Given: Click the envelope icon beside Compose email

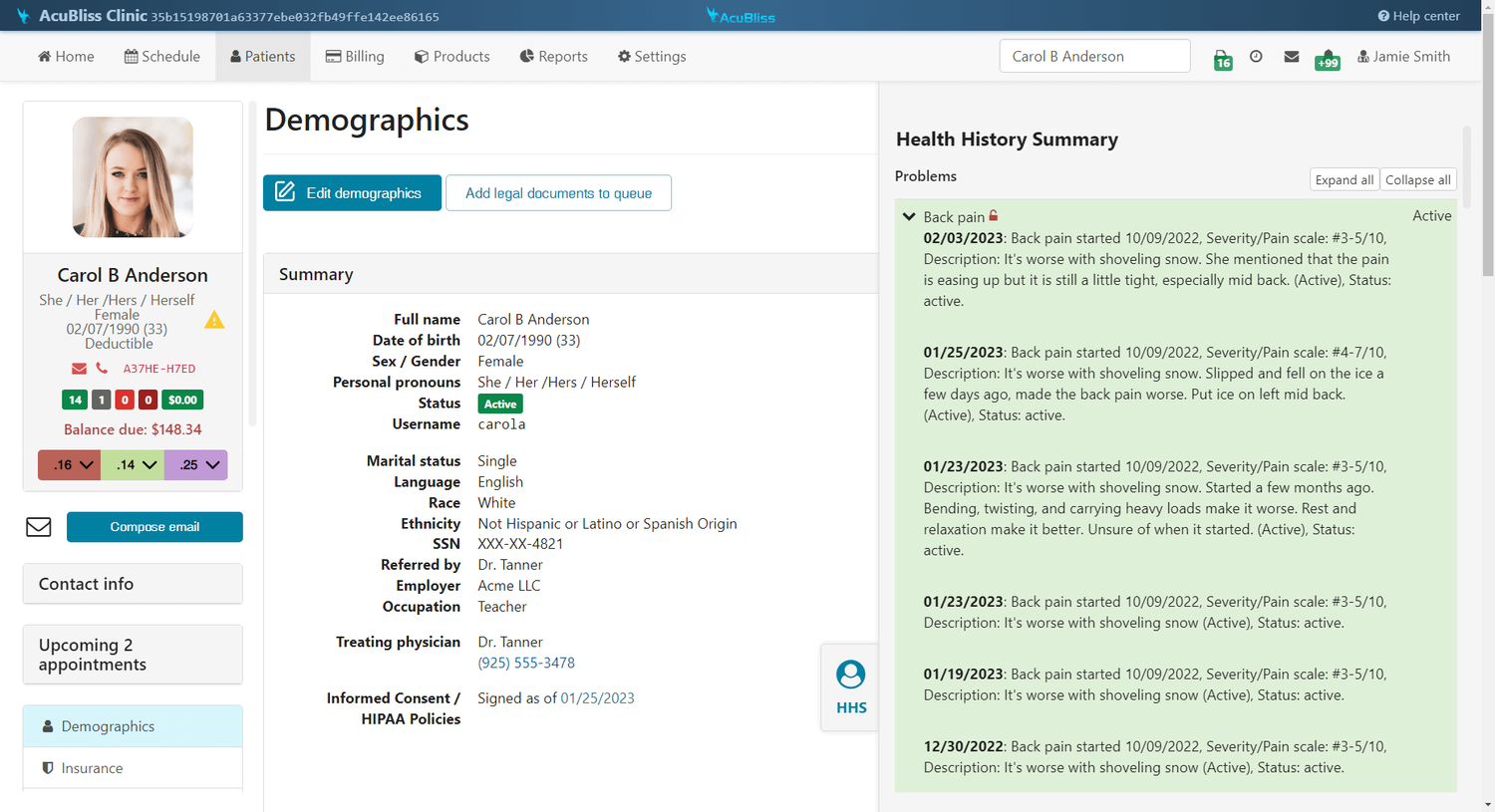Looking at the screenshot, I should point(38,526).
